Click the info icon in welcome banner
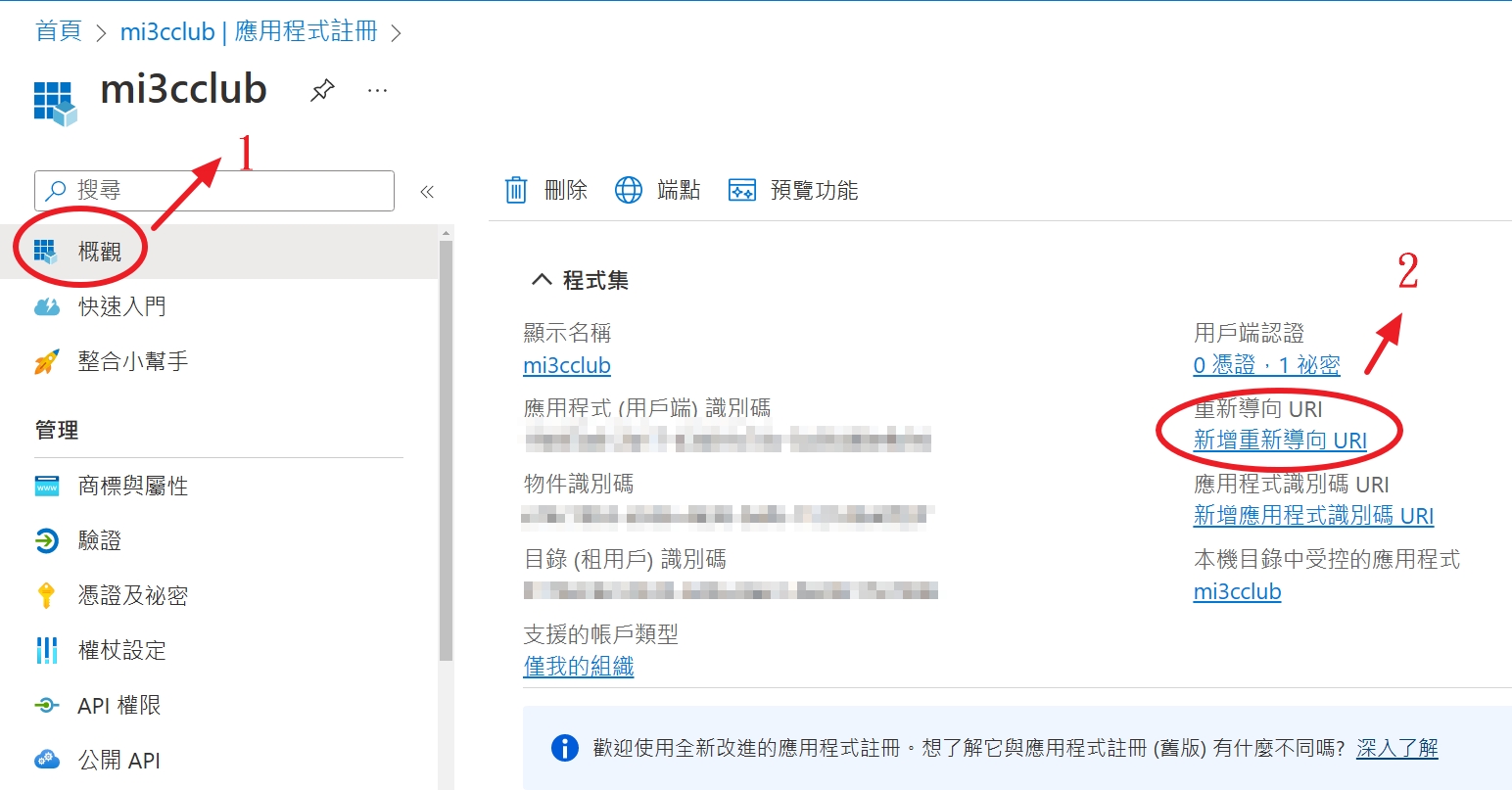The width and height of the screenshot is (1512, 790). (565, 749)
